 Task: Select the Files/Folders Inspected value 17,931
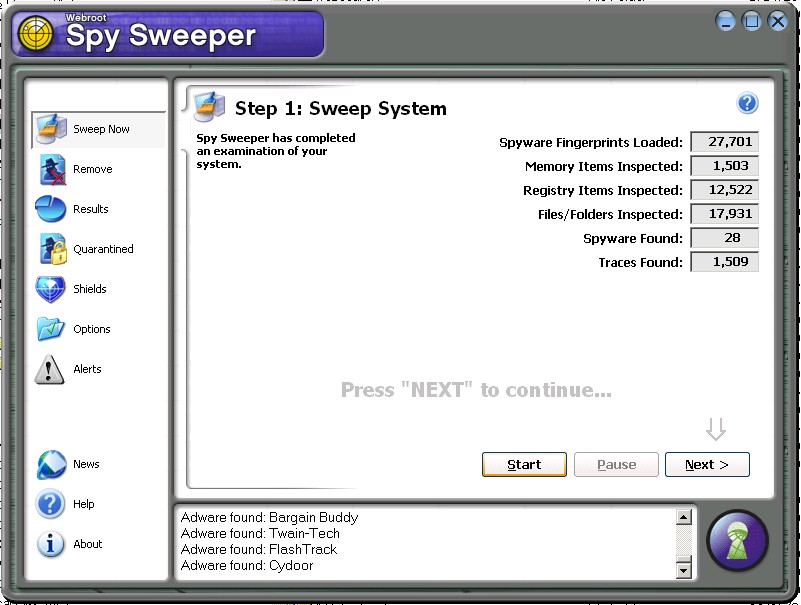pos(724,214)
